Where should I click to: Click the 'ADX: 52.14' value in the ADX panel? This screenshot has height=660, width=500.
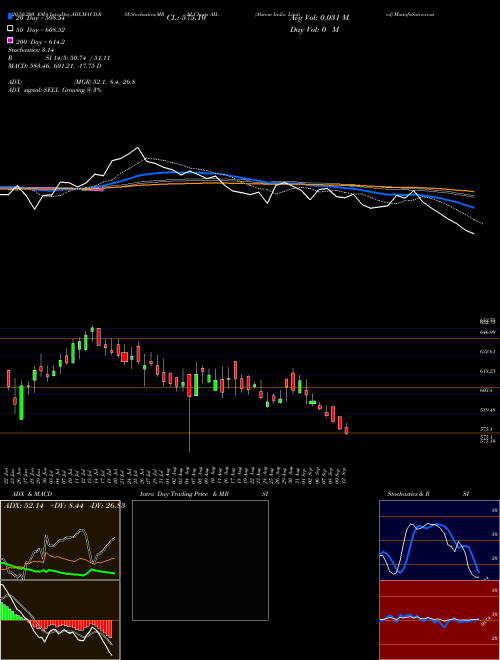(x=24, y=505)
